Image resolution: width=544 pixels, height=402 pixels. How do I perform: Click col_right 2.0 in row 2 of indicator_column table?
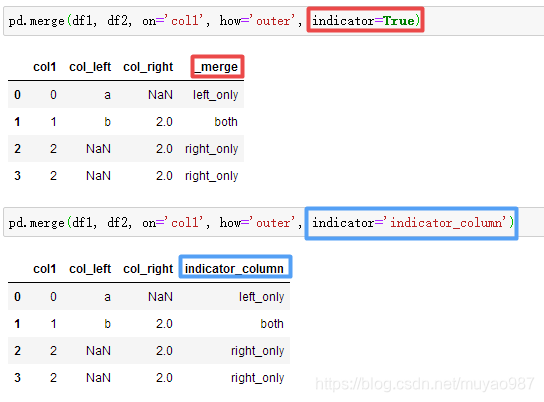(x=164, y=351)
